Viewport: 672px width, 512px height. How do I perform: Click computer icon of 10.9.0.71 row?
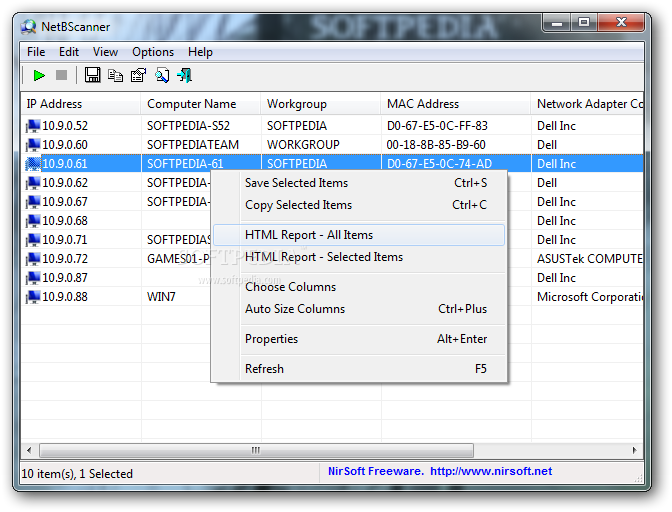click(33, 240)
